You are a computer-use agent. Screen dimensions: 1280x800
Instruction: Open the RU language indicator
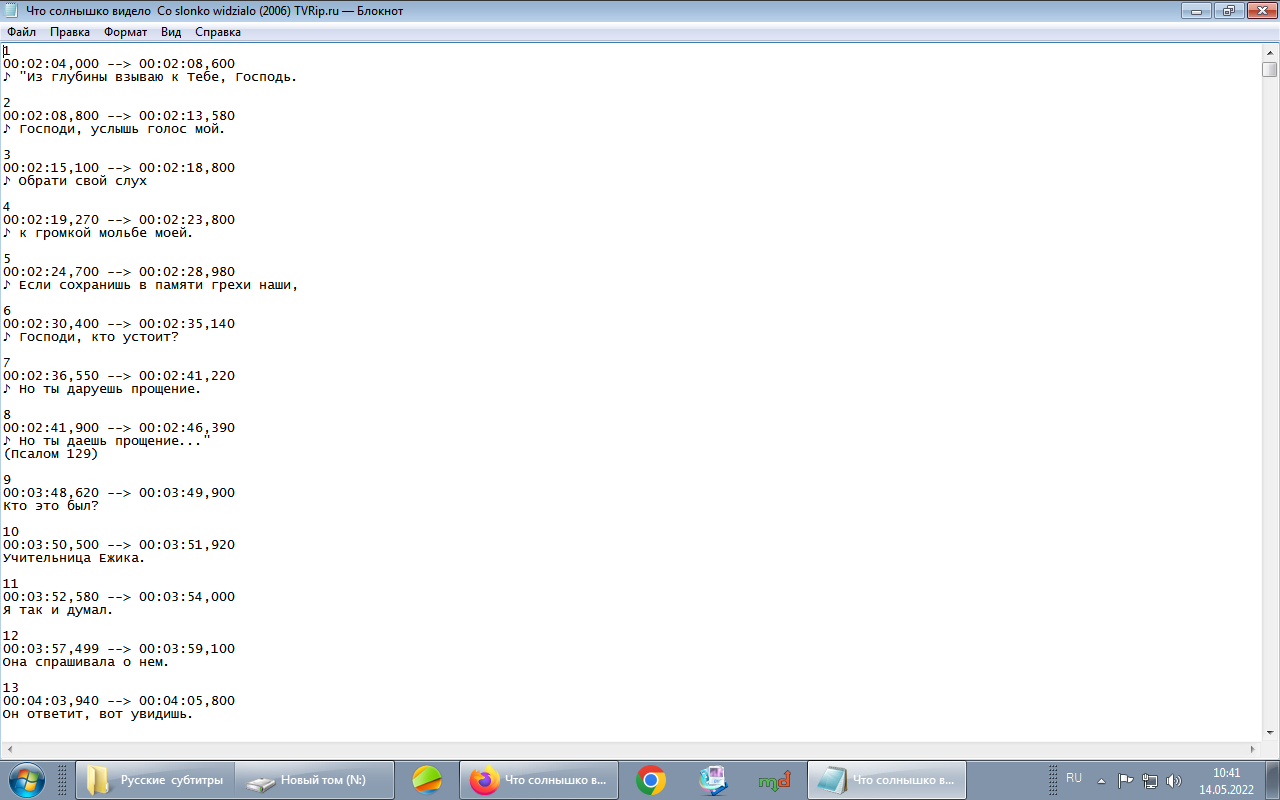click(1074, 778)
